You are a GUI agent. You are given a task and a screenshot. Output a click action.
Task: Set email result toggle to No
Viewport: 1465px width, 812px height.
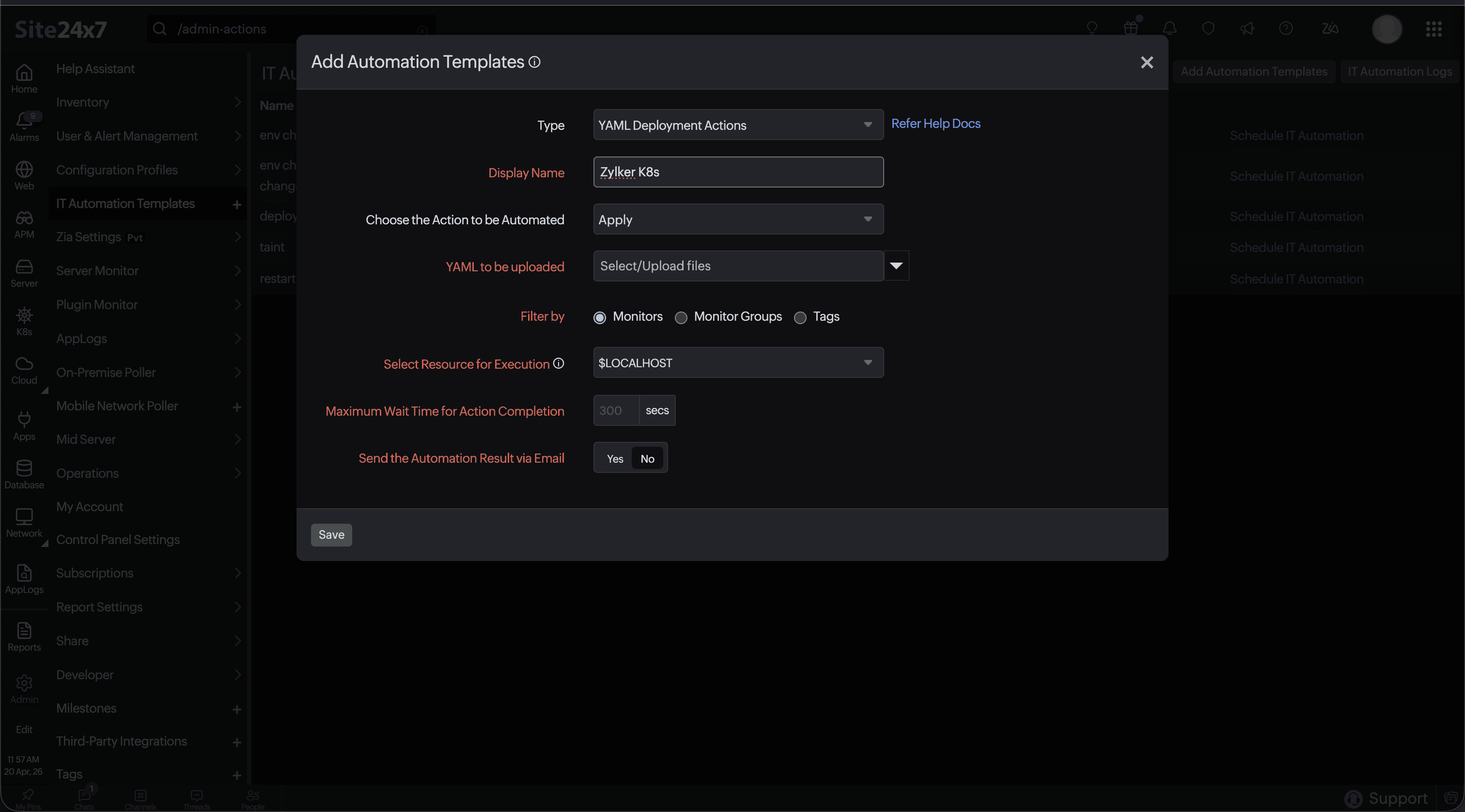pos(647,458)
